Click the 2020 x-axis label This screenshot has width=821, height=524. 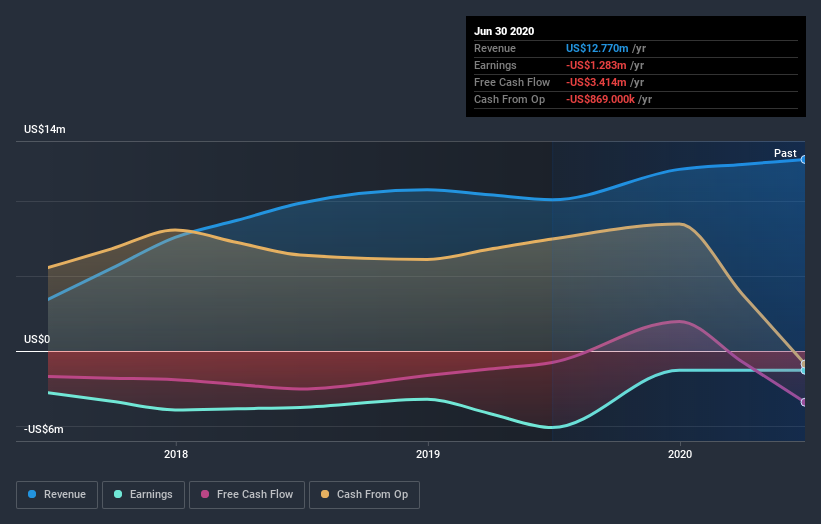(x=680, y=454)
